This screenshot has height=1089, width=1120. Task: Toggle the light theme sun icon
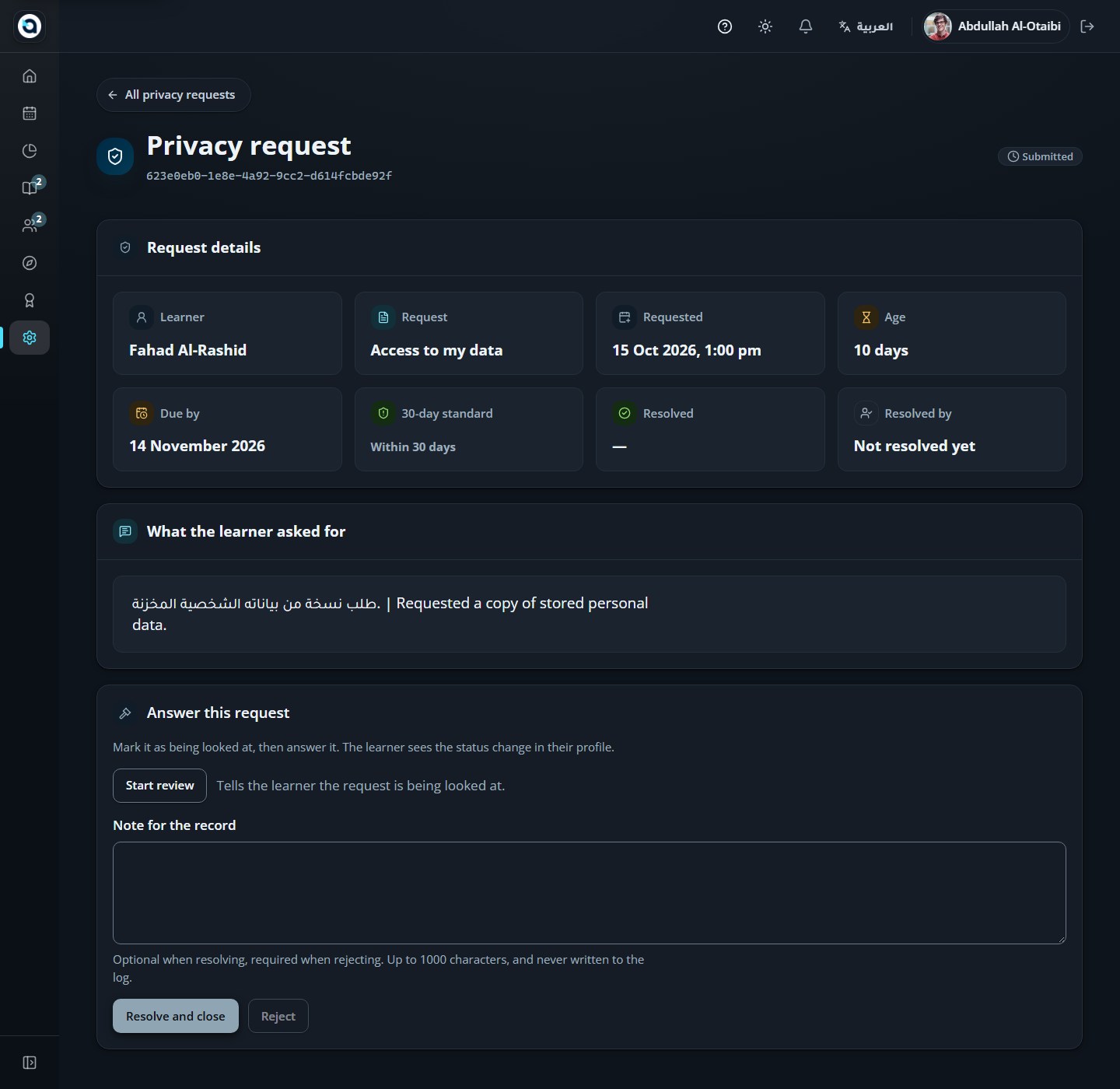[765, 26]
